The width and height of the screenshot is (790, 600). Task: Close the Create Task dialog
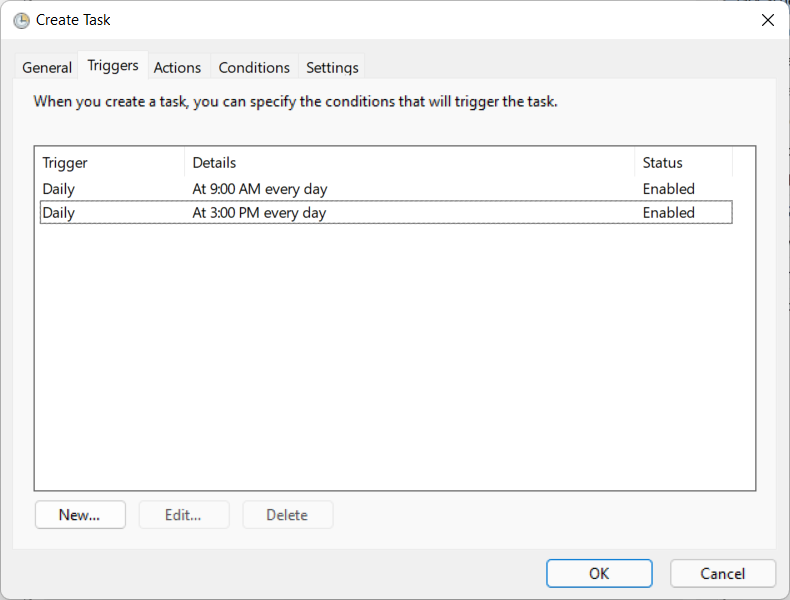point(767,20)
